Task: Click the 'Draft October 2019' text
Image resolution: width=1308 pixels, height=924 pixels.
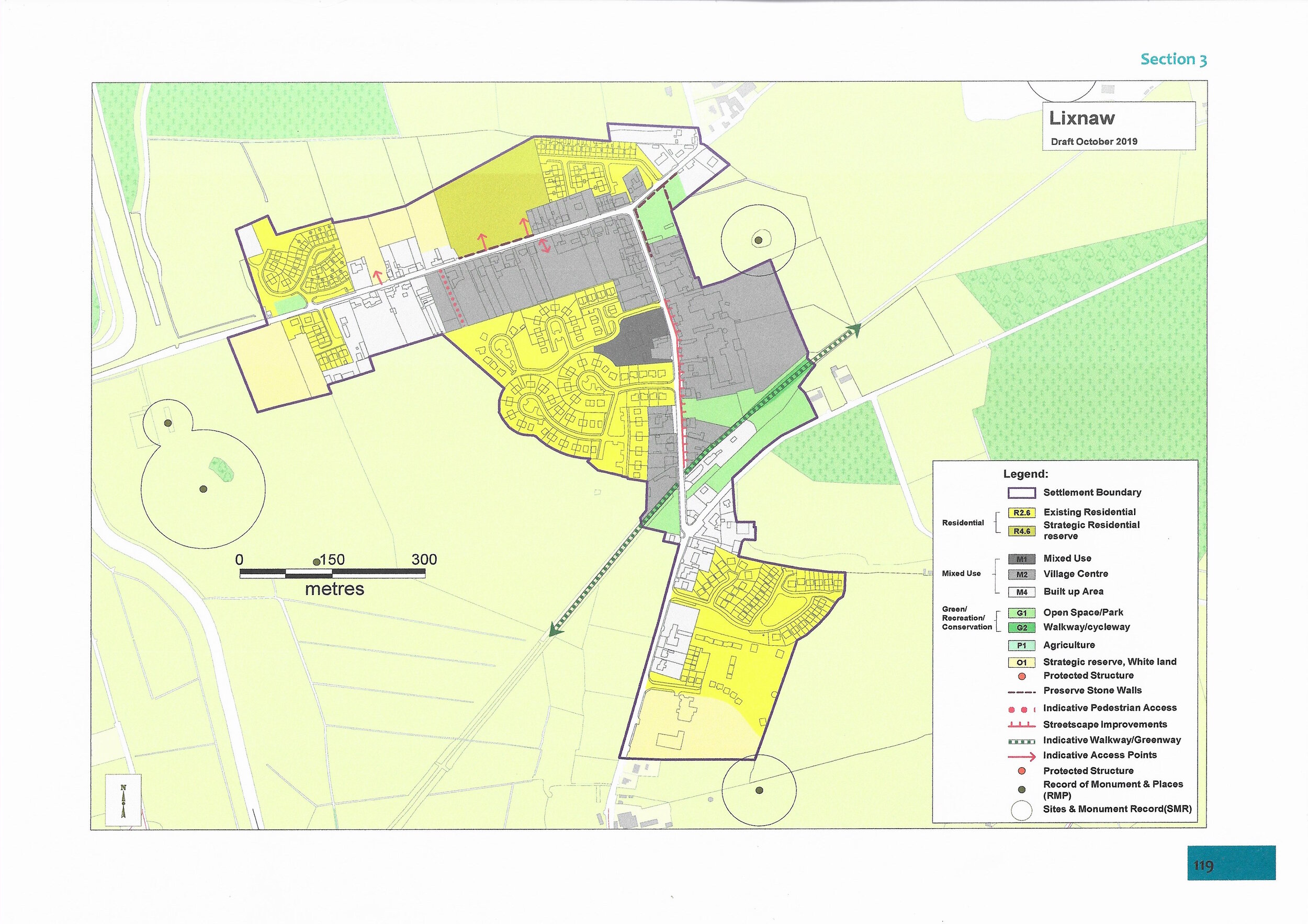Action: [x=1094, y=142]
